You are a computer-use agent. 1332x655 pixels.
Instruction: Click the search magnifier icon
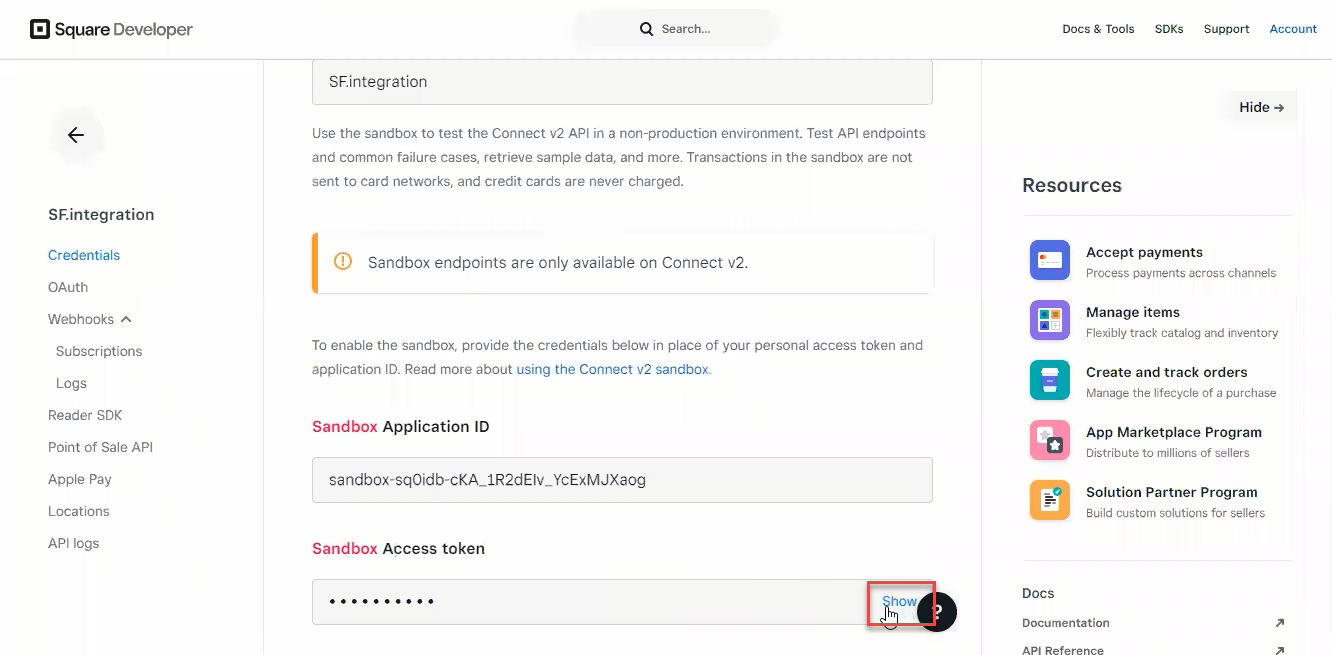pyautogui.click(x=647, y=29)
